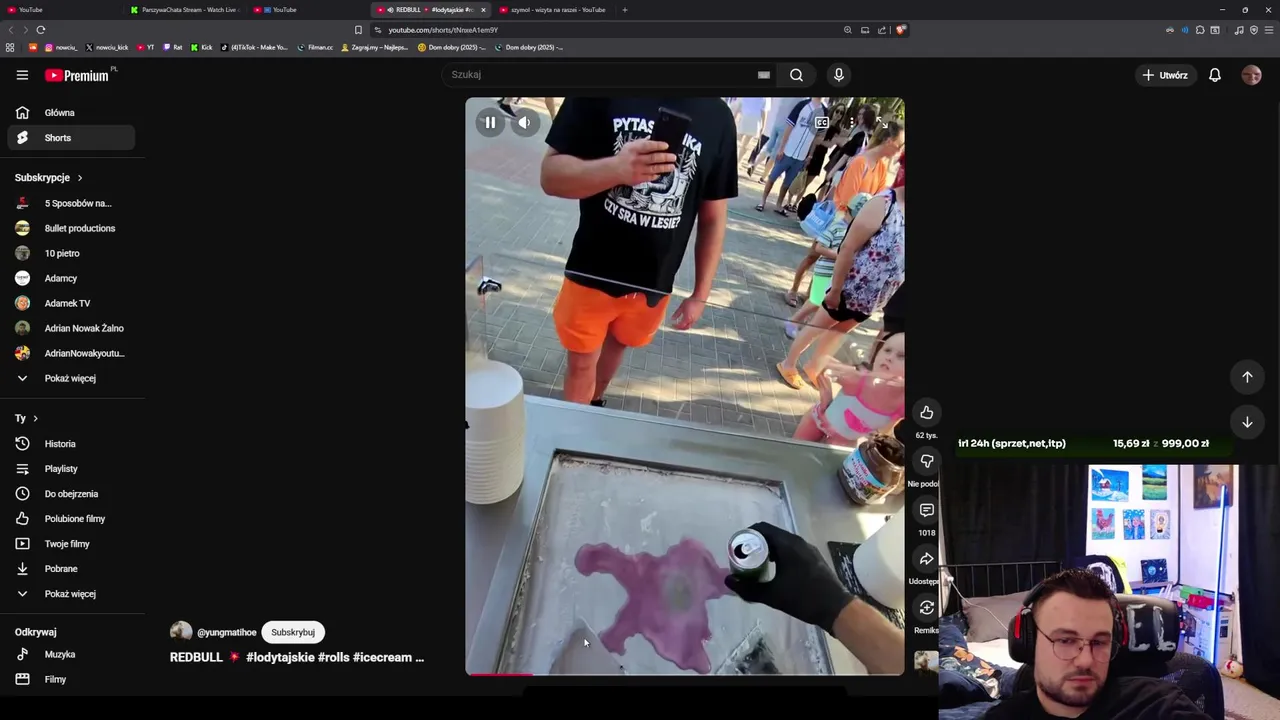
Task: Toggle closed captions on the Short
Action: point(821,123)
